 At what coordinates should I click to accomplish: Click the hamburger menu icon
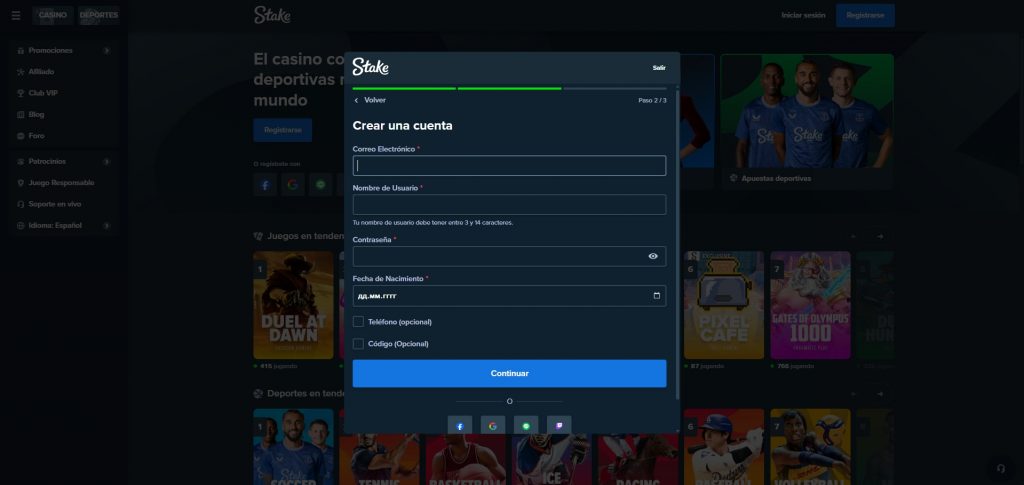[15, 16]
